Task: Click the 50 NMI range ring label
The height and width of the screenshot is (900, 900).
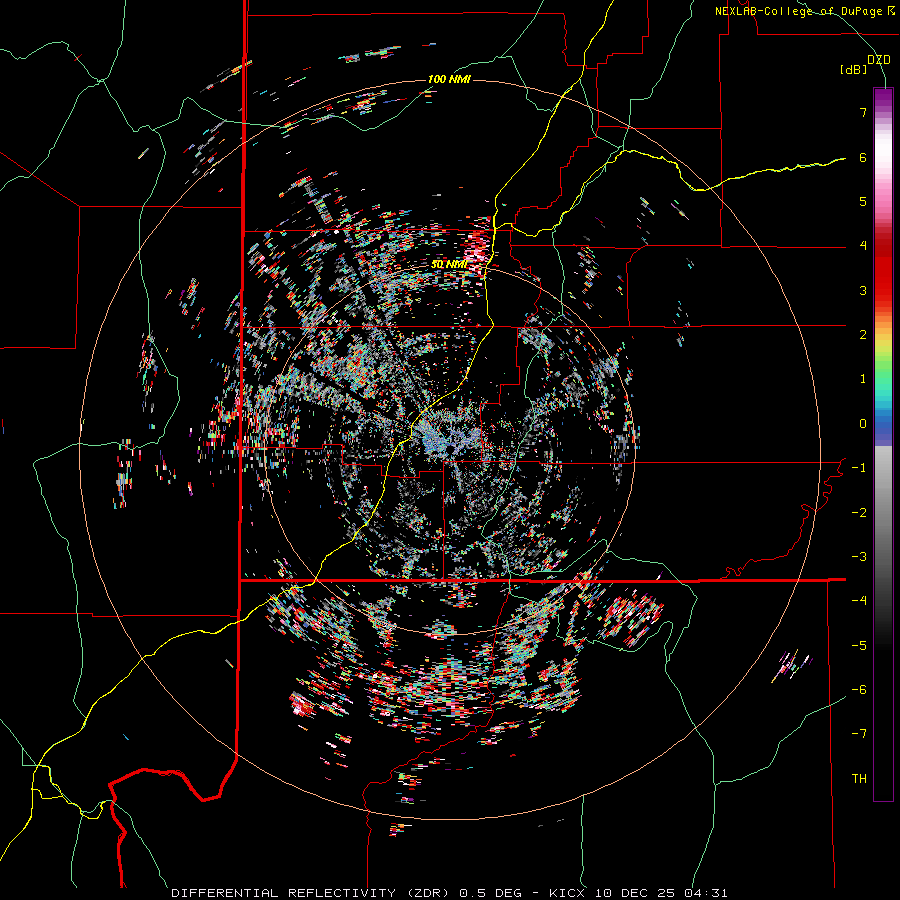Action: click(449, 265)
